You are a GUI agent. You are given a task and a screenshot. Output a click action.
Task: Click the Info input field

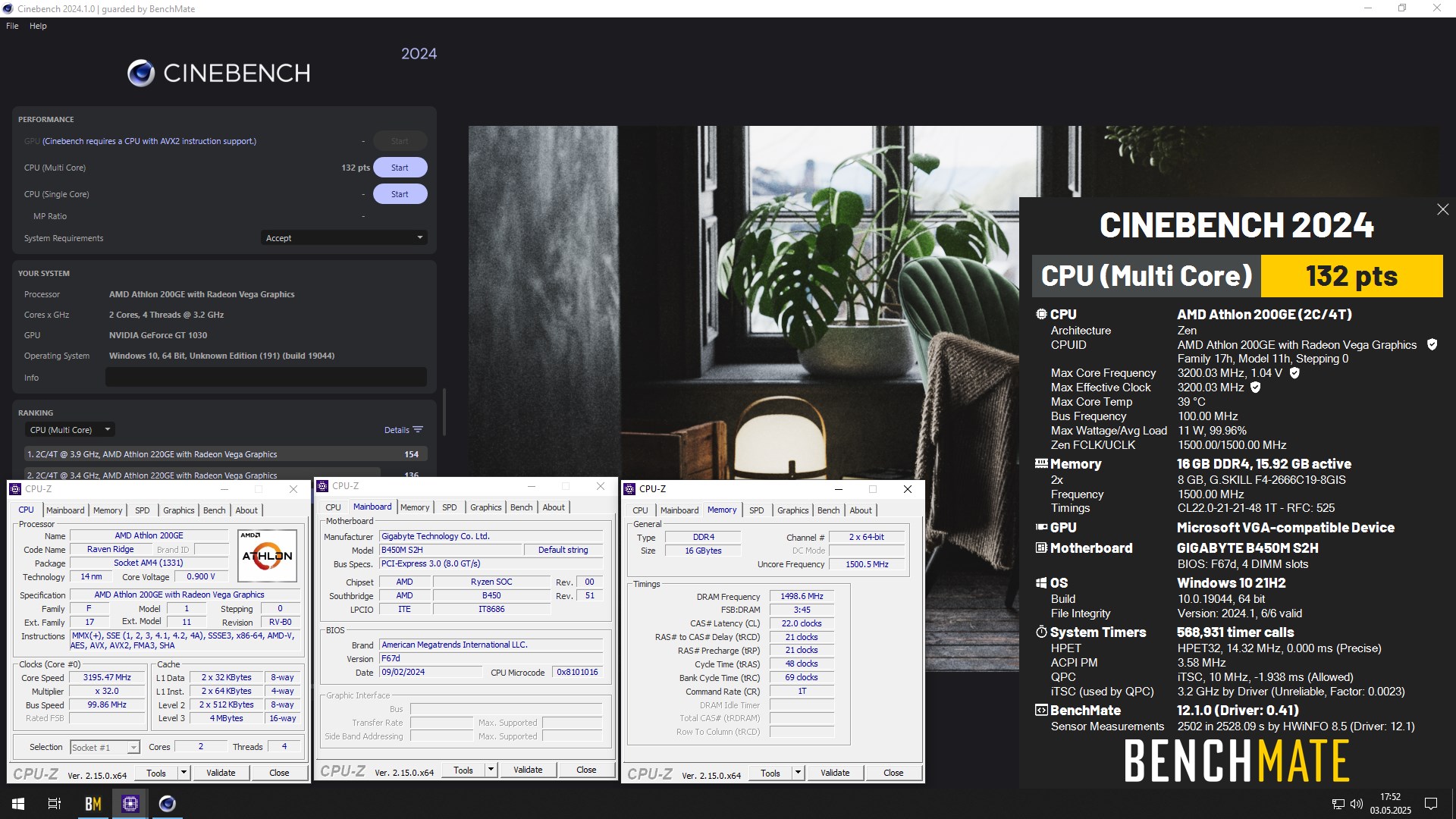265,377
